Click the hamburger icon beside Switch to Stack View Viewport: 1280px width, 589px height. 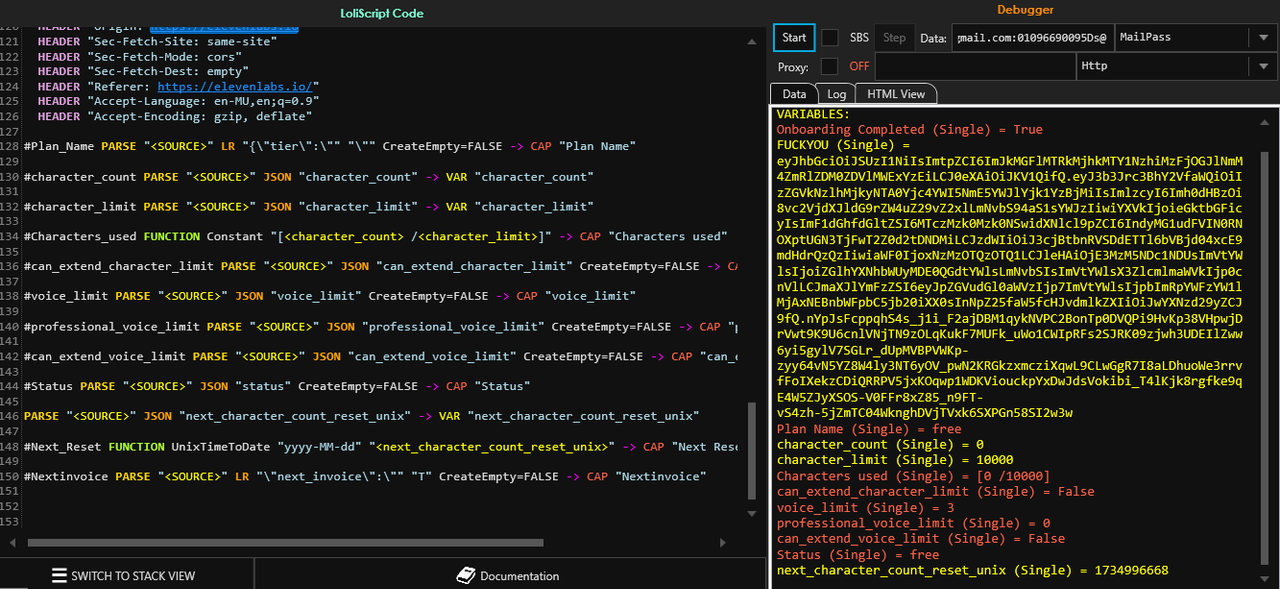[x=59, y=576]
